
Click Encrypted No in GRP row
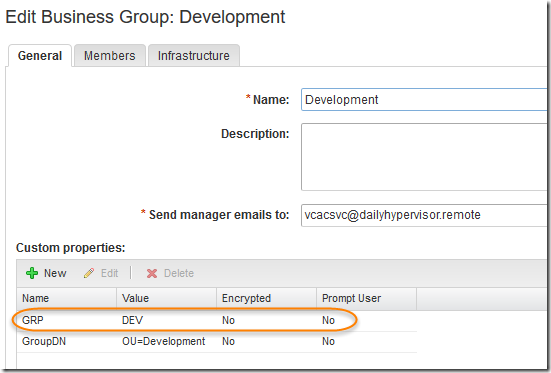(228, 320)
